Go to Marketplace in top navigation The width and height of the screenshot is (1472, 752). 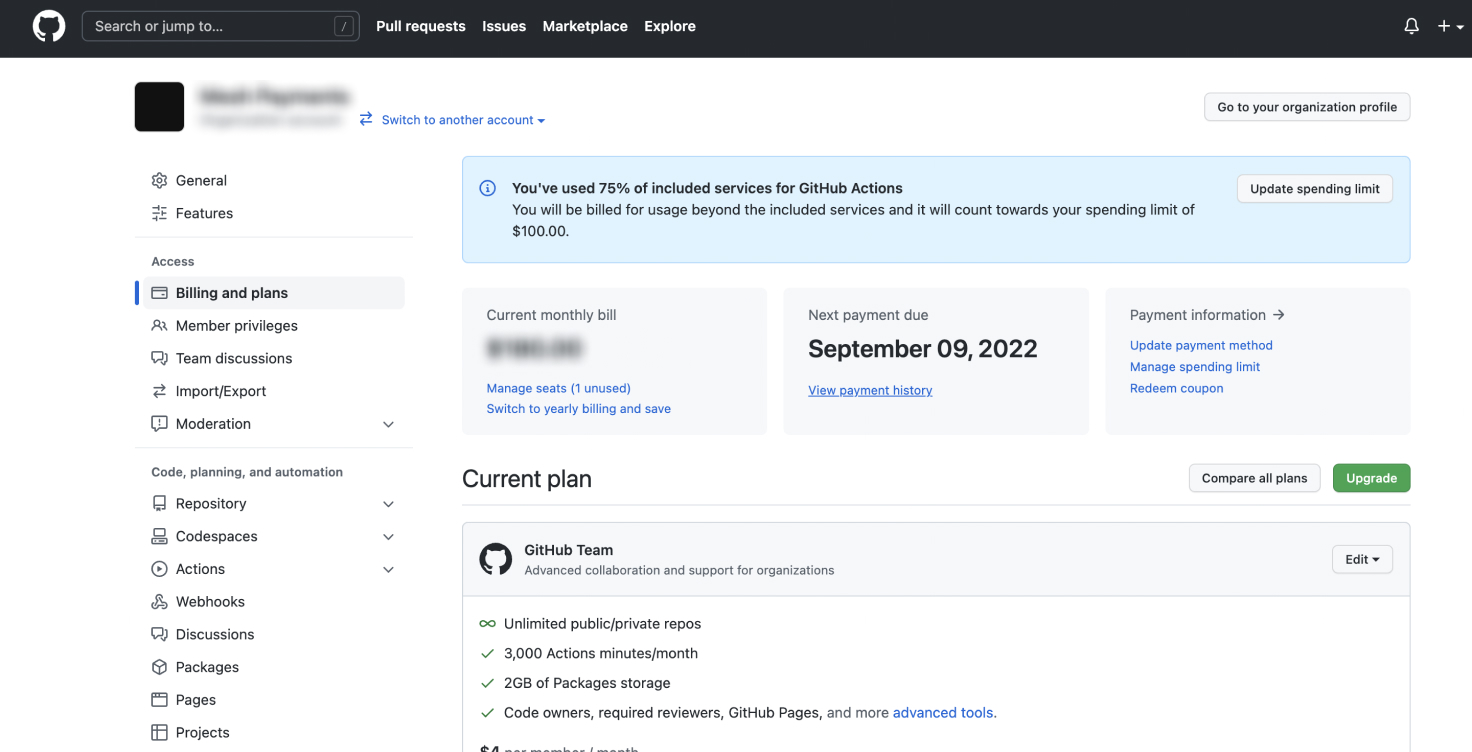tap(585, 27)
